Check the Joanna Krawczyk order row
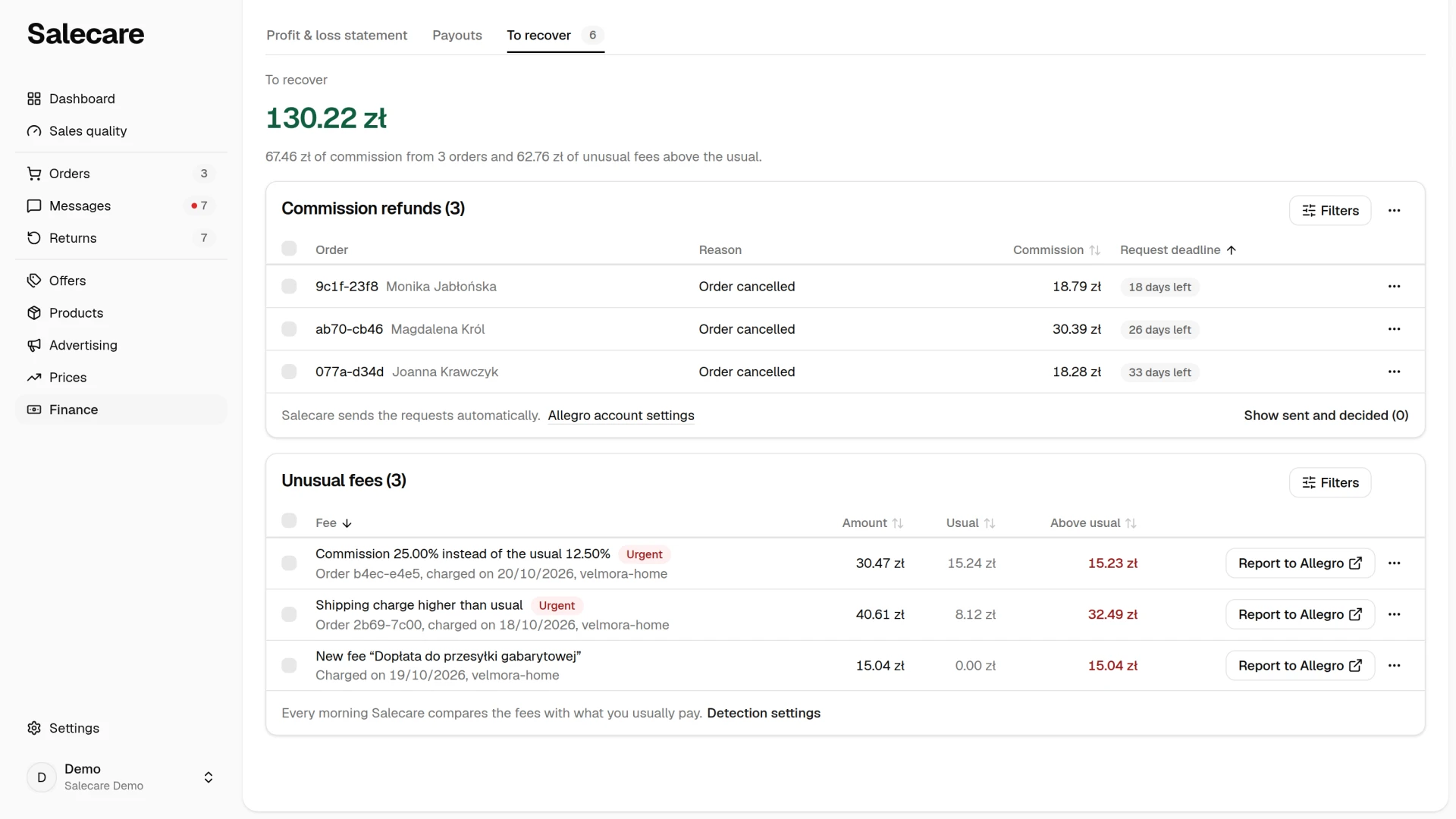 289,372
